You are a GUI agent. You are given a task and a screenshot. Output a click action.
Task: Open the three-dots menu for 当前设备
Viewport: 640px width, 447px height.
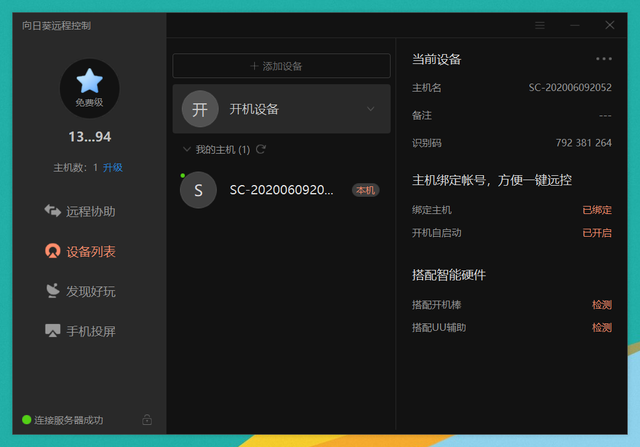pyautogui.click(x=604, y=59)
